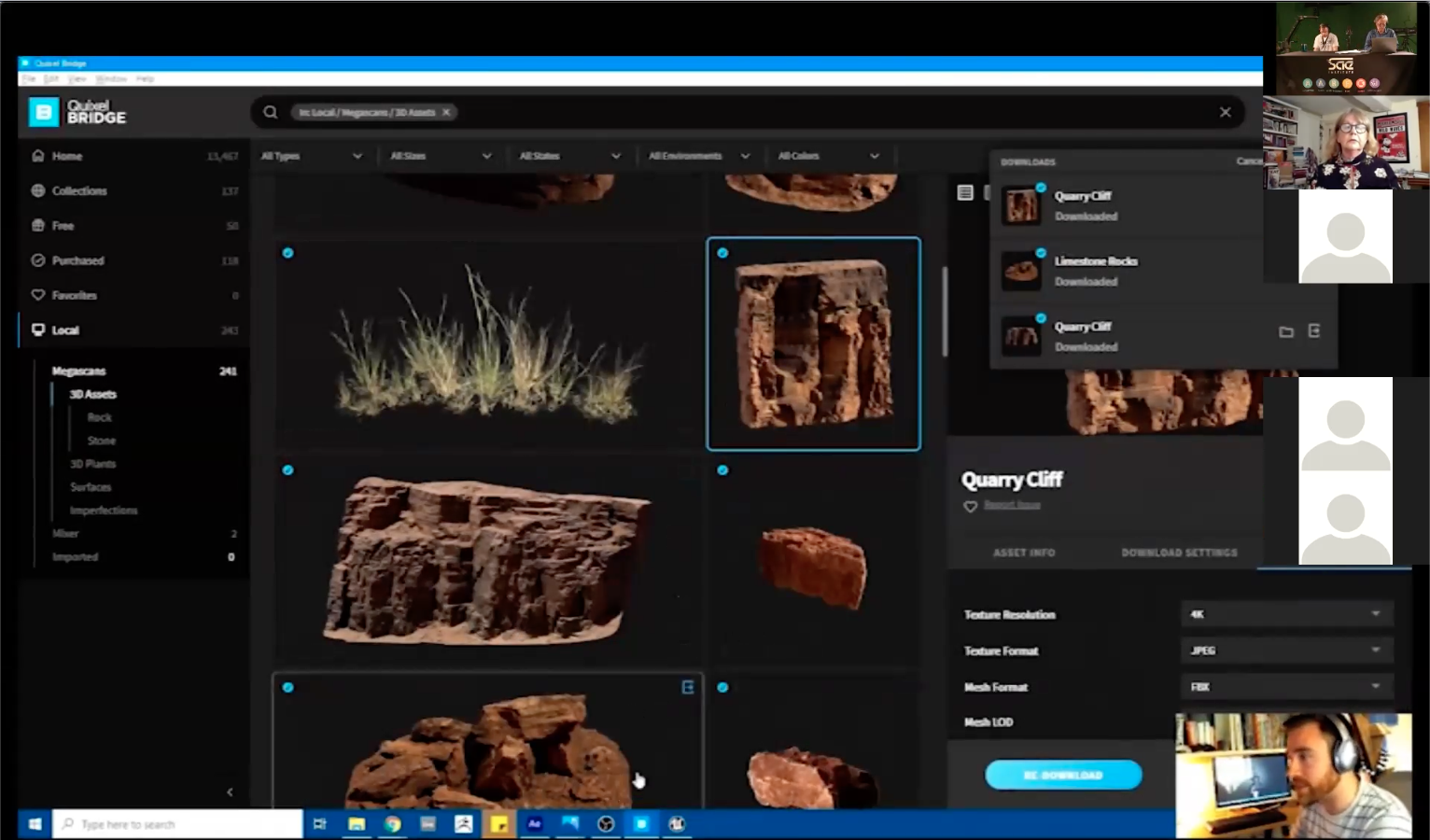Select Imperfections in the tree

click(x=104, y=511)
